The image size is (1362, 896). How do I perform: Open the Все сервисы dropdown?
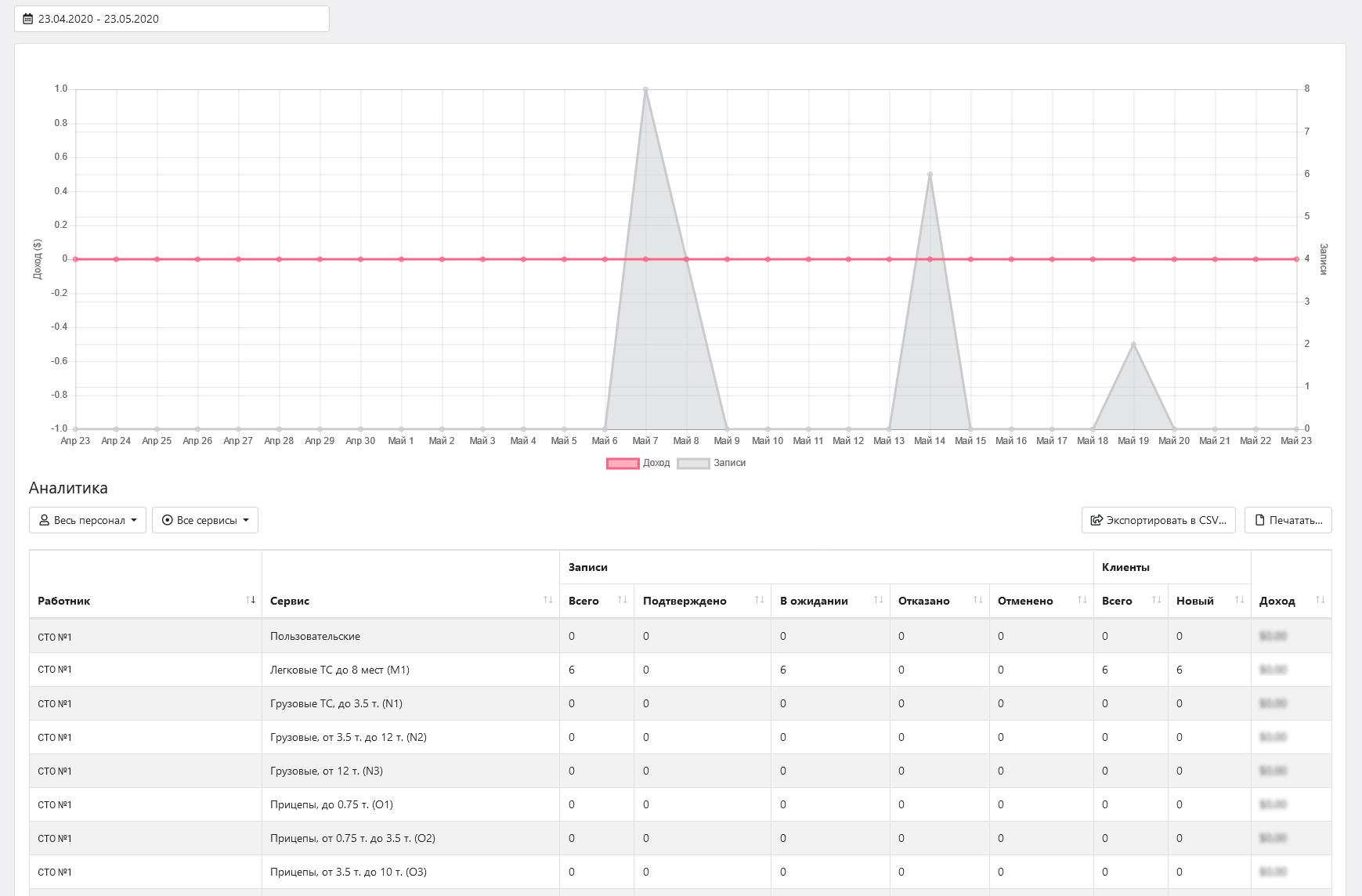tap(205, 520)
